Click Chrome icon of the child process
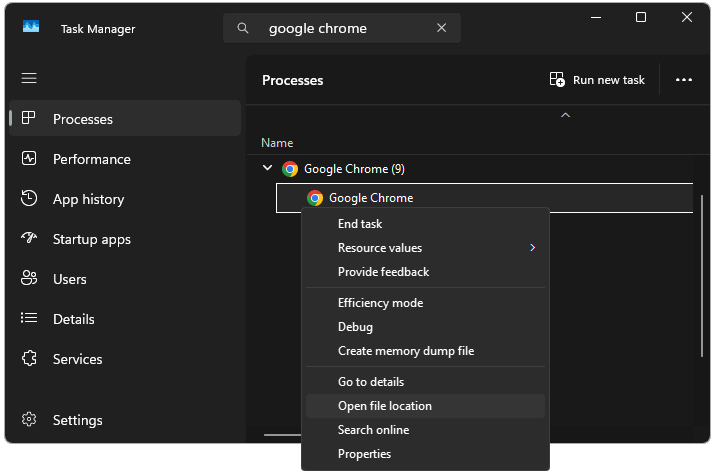 (315, 198)
